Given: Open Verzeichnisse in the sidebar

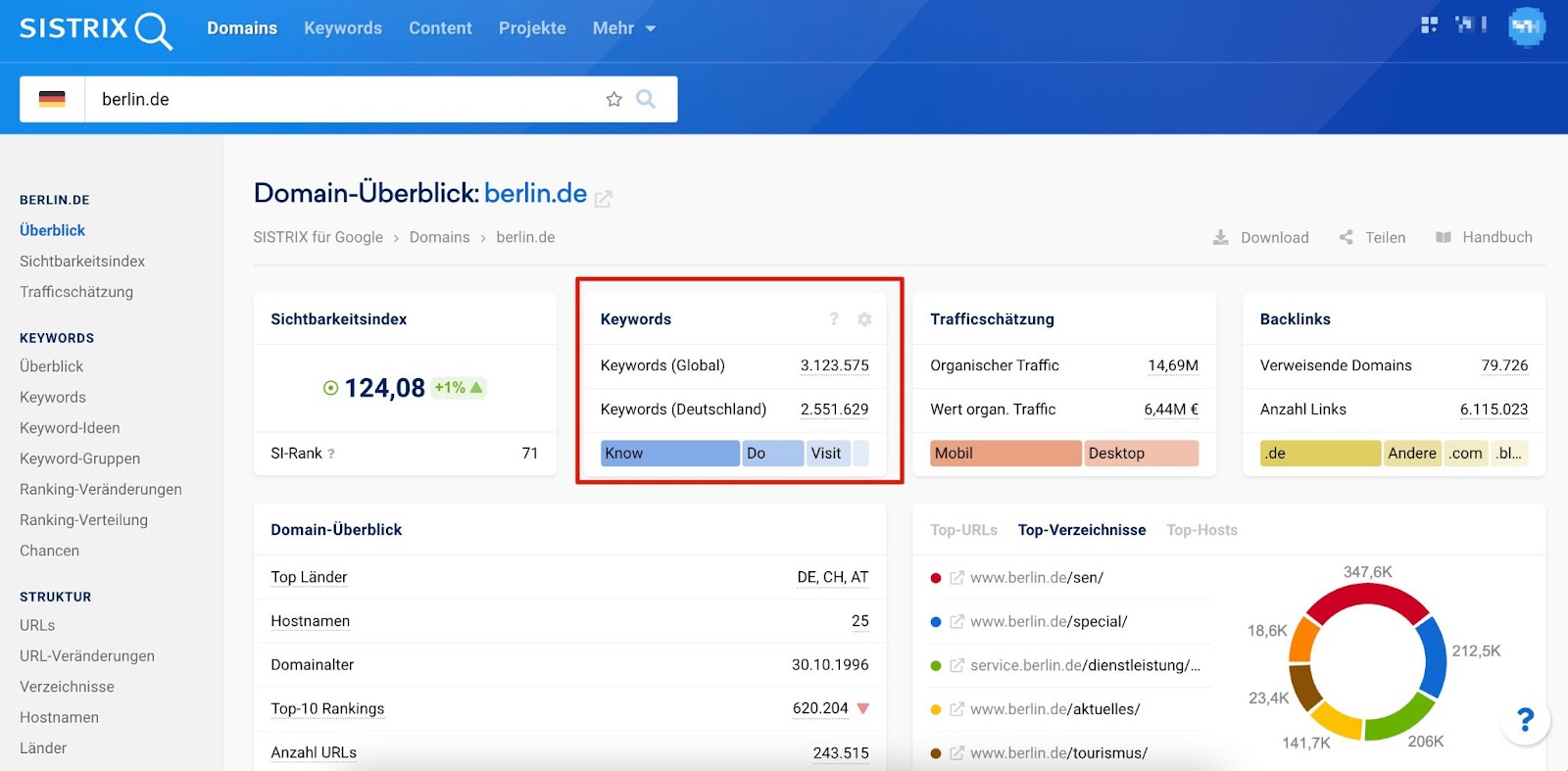Looking at the screenshot, I should pyautogui.click(x=67, y=687).
